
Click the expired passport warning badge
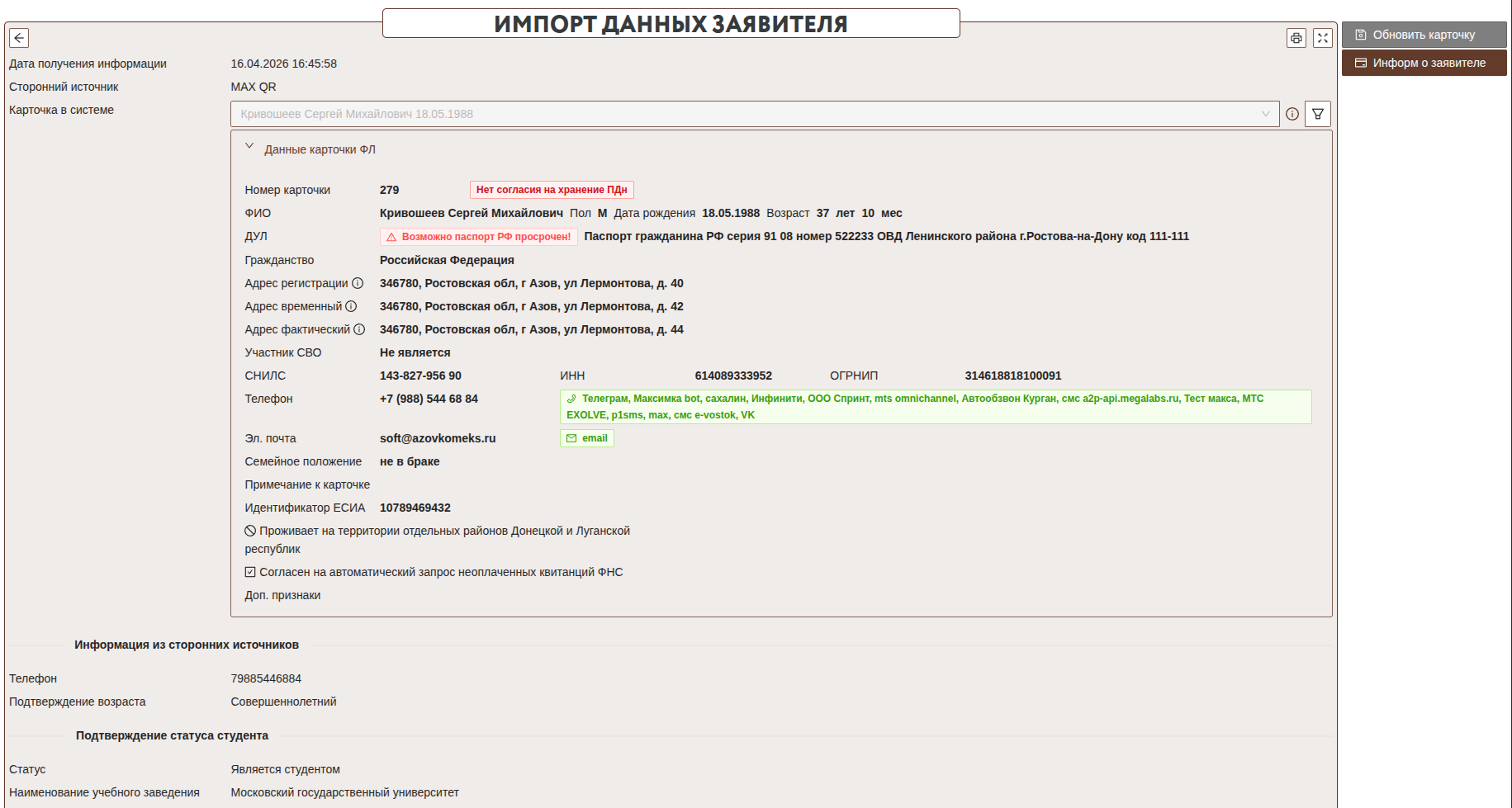tap(479, 237)
